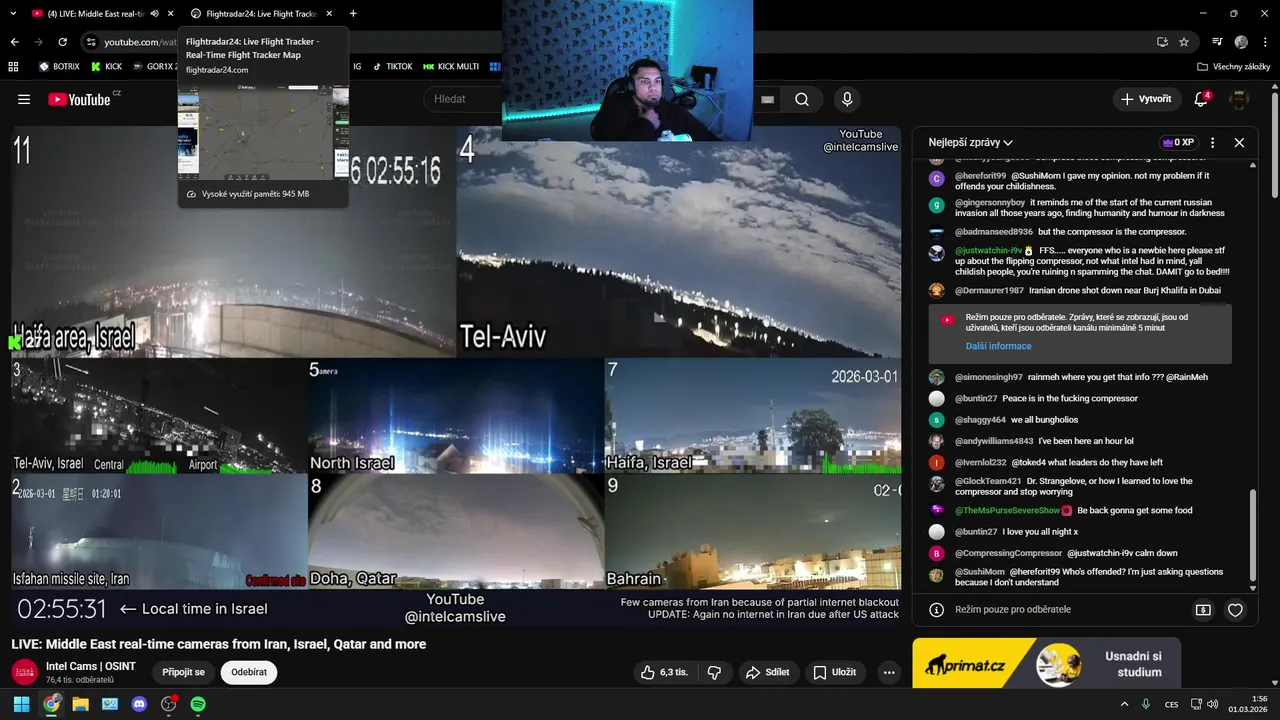Install app icon in address bar
The image size is (1280, 720).
[x=1162, y=42]
